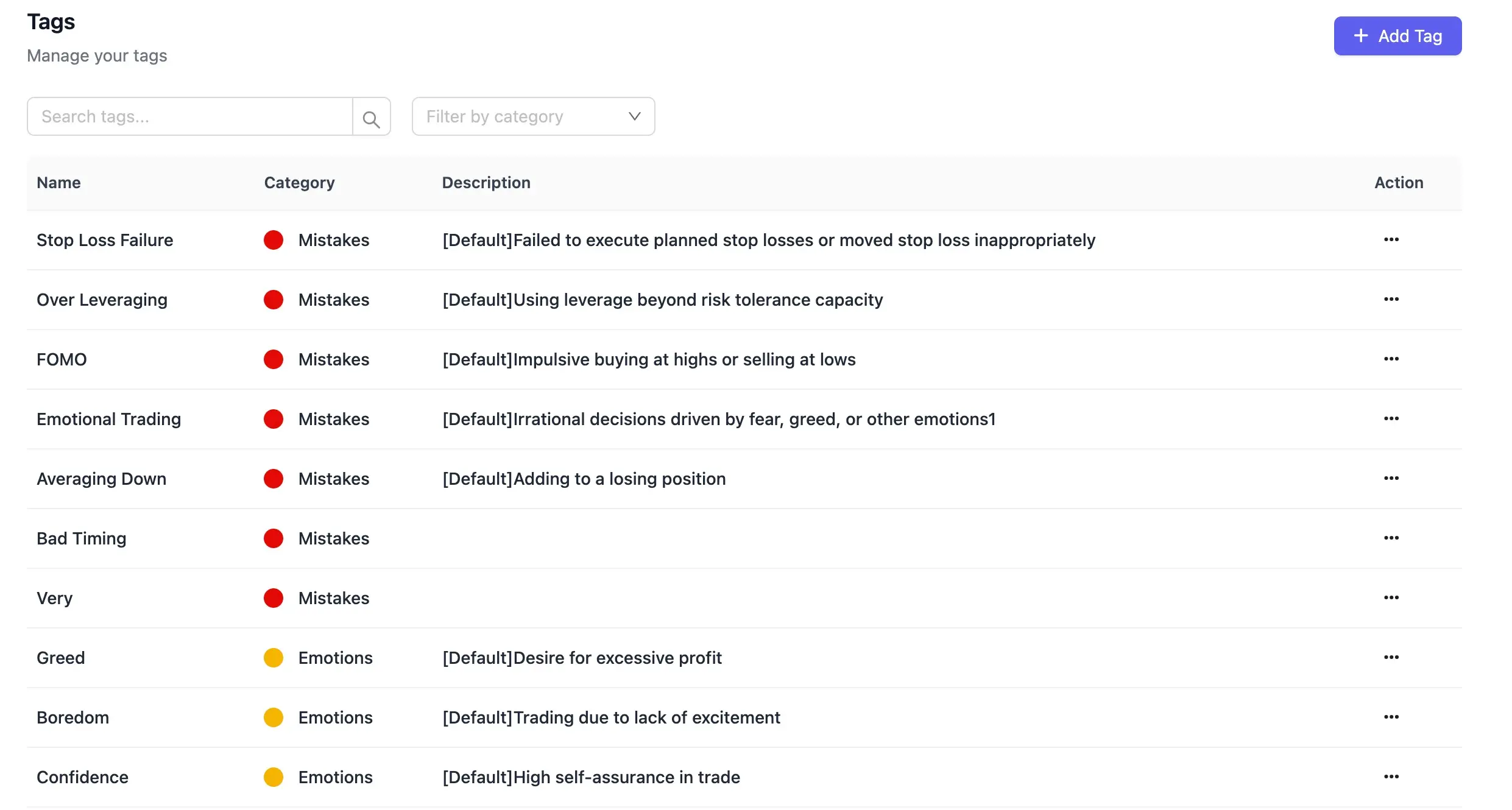Image resolution: width=1512 pixels, height=810 pixels.
Task: Click the yellow dot next to Greed
Action: click(274, 657)
